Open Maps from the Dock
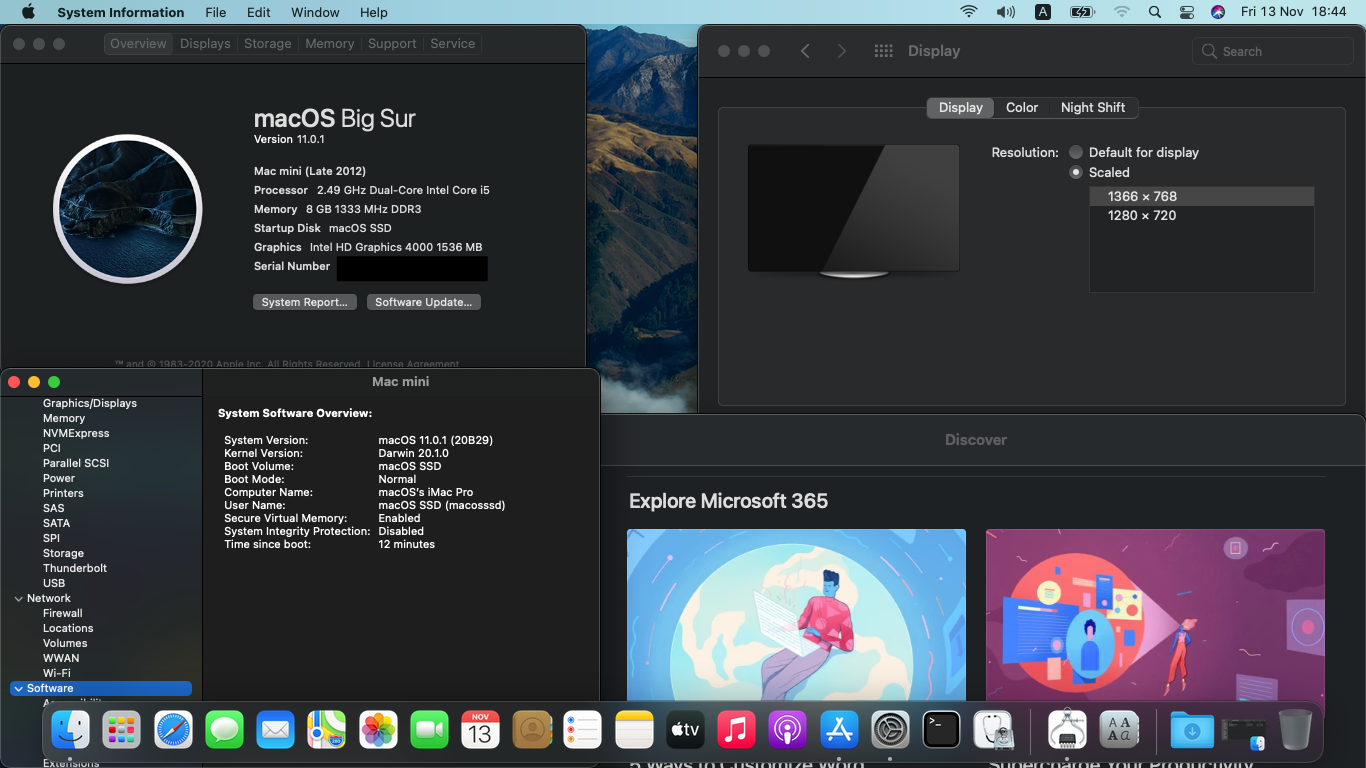This screenshot has width=1366, height=768. pos(326,730)
